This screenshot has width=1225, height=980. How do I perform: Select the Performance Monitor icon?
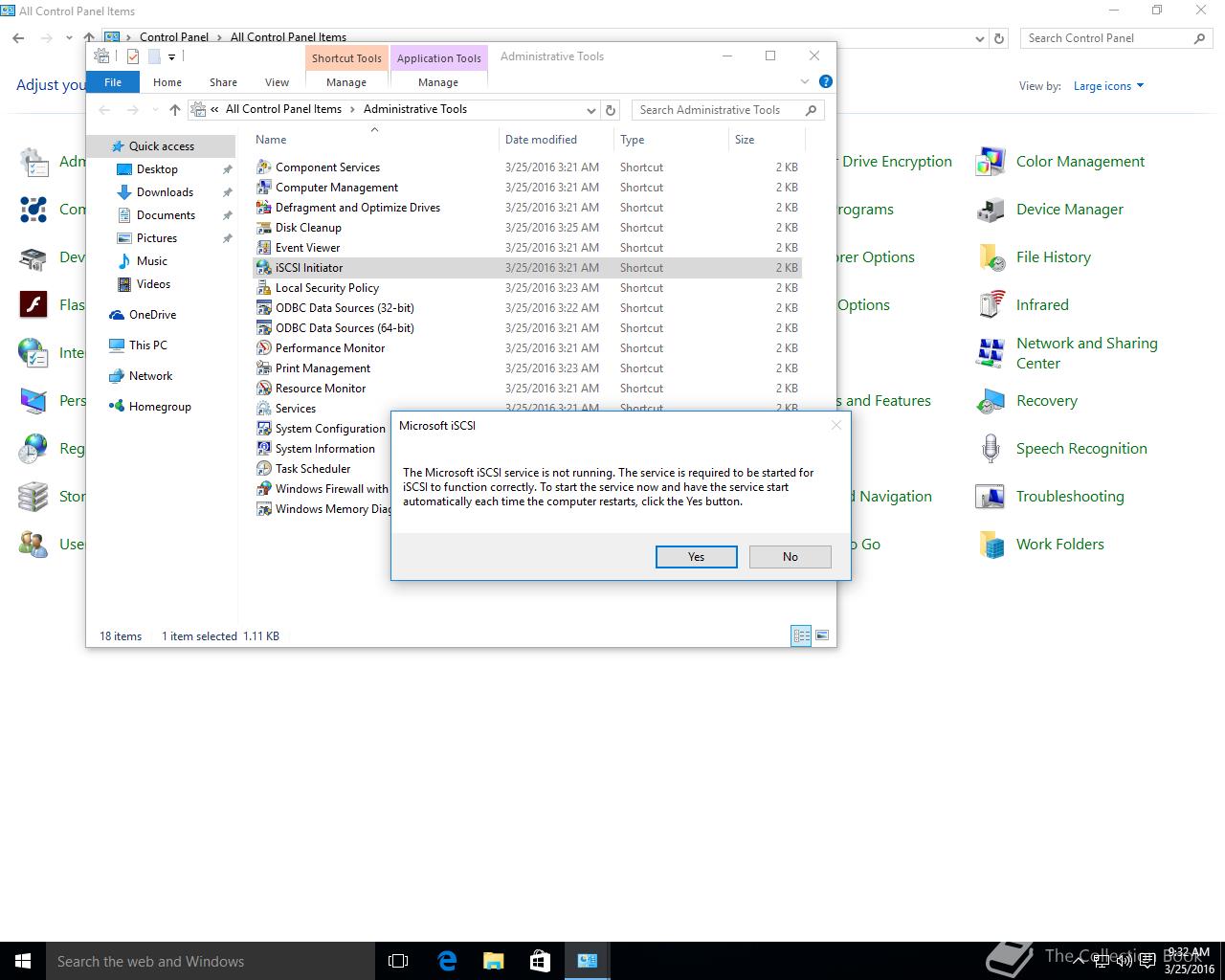click(264, 347)
